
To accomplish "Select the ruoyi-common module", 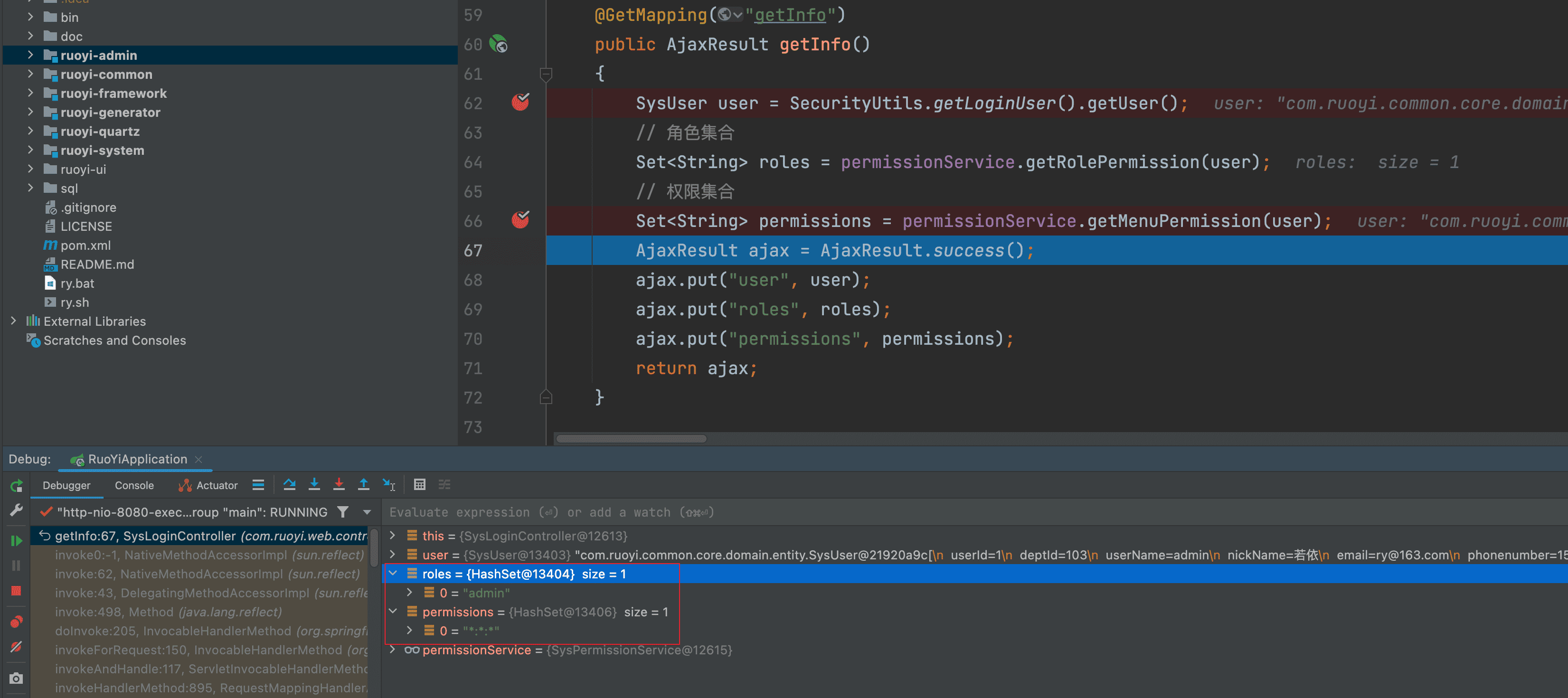I will [106, 74].
